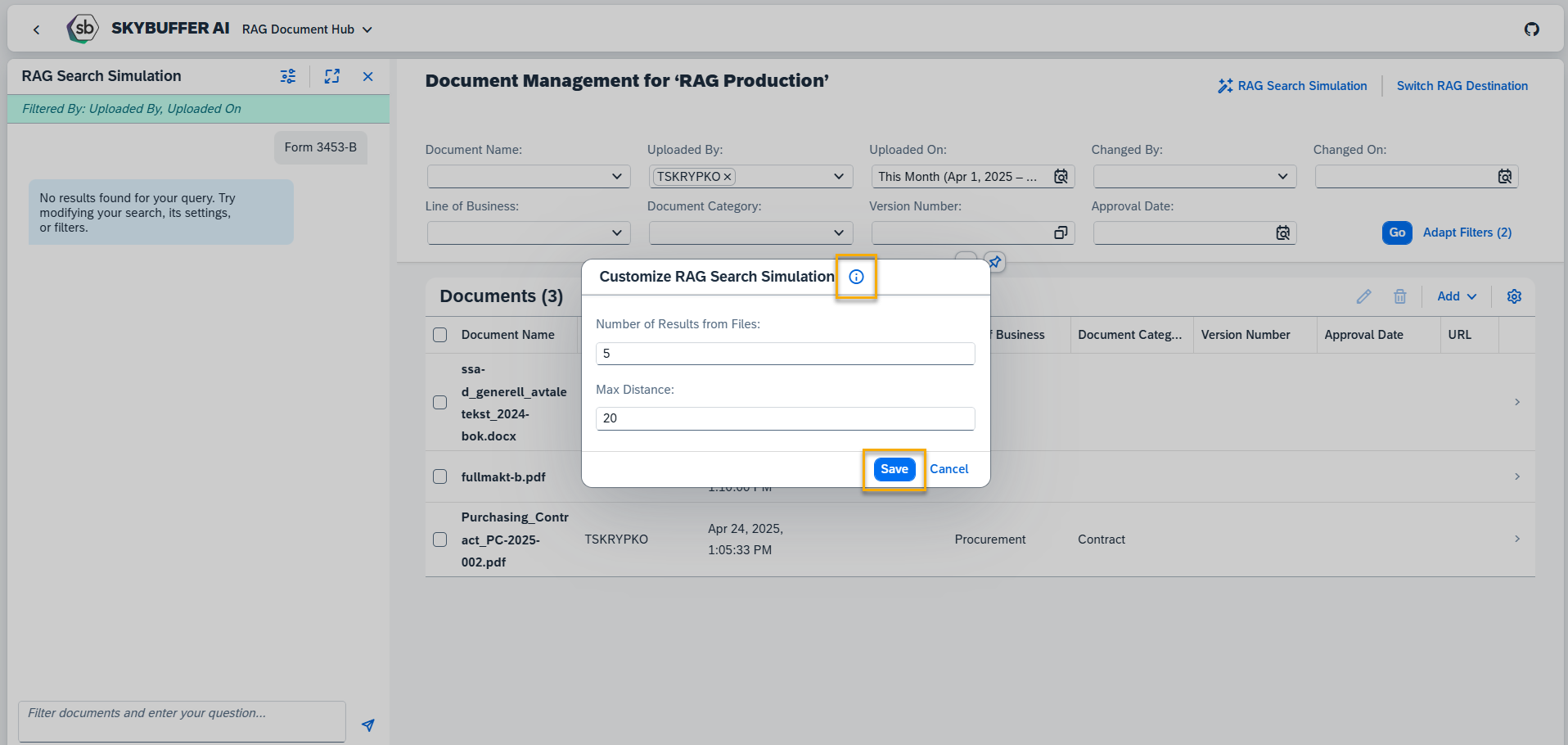The width and height of the screenshot is (1568, 745).
Task: Open Changed On calendar icon
Action: coord(1504,176)
